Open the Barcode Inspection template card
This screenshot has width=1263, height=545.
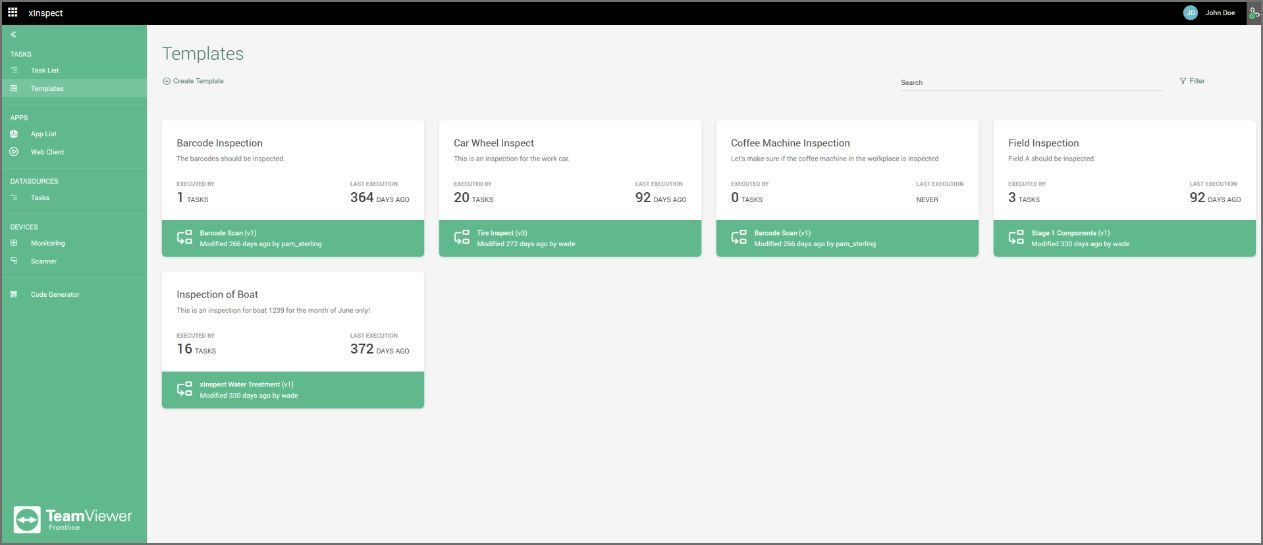tap(293, 189)
